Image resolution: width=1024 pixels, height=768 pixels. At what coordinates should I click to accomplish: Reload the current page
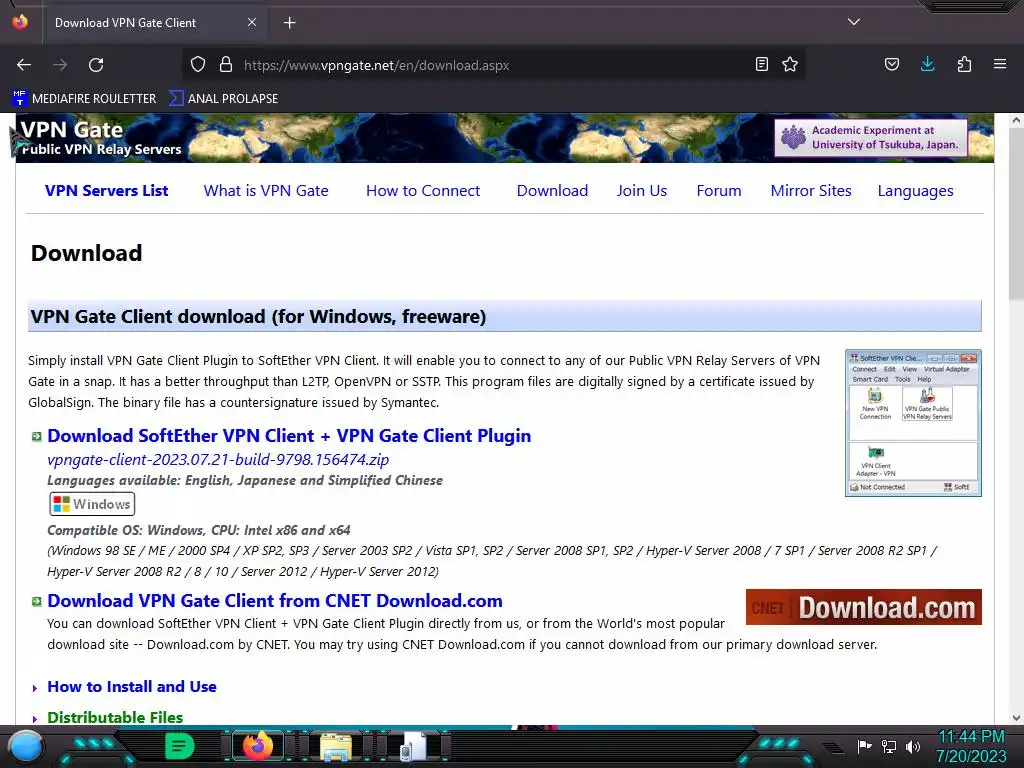click(96, 65)
